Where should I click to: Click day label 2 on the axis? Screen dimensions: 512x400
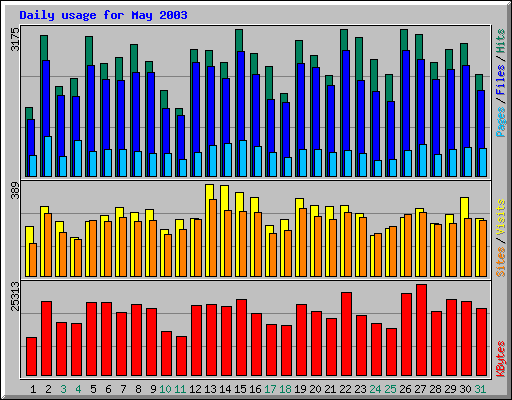click(x=48, y=389)
